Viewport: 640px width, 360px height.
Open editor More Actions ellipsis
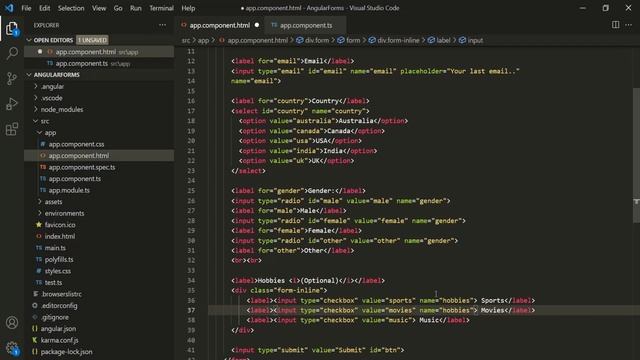[x=629, y=25]
